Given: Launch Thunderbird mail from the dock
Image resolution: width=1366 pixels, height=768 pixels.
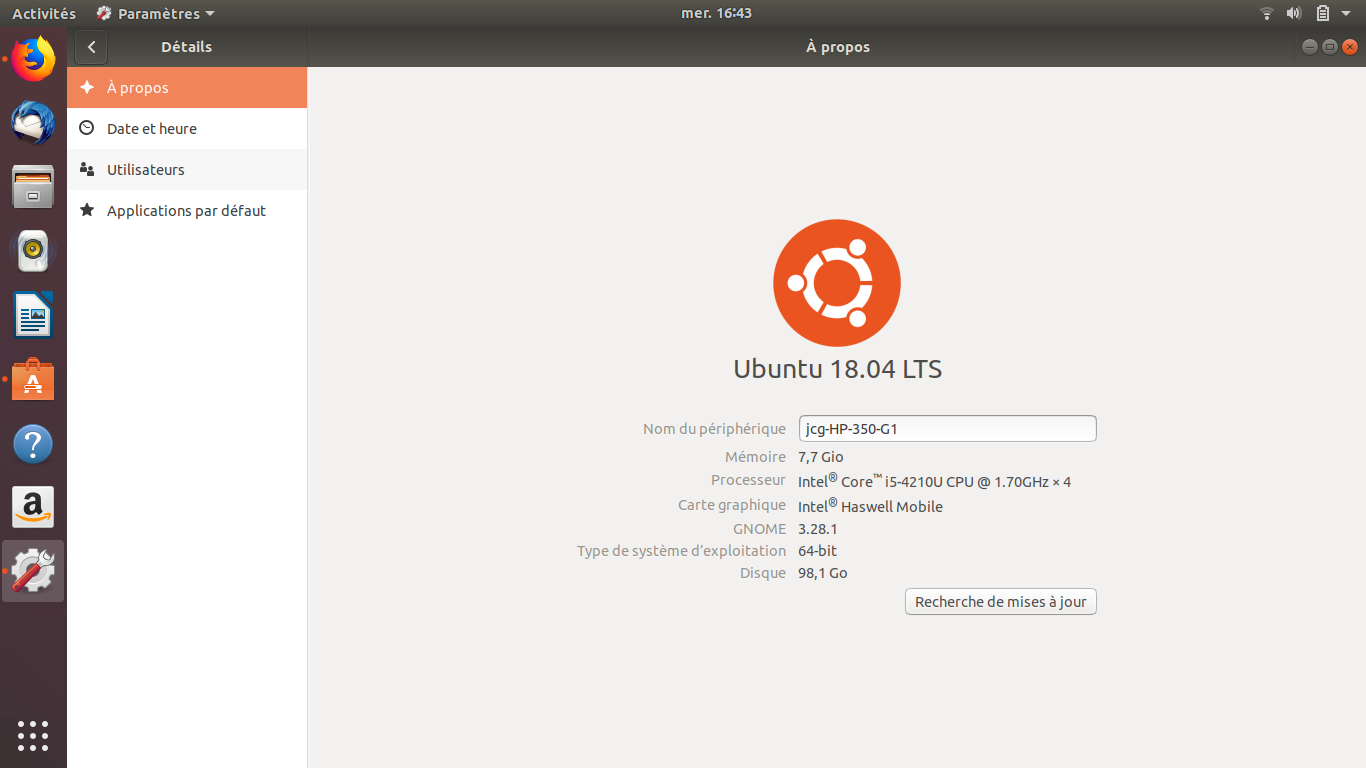Looking at the screenshot, I should (x=33, y=123).
